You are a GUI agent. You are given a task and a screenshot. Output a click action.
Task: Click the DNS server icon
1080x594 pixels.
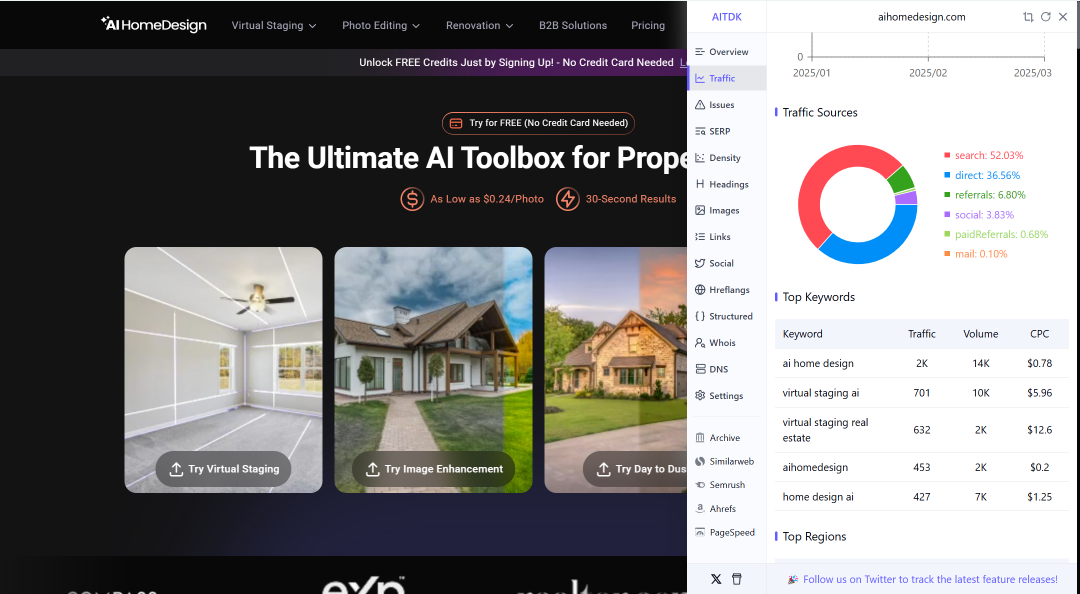click(x=700, y=369)
